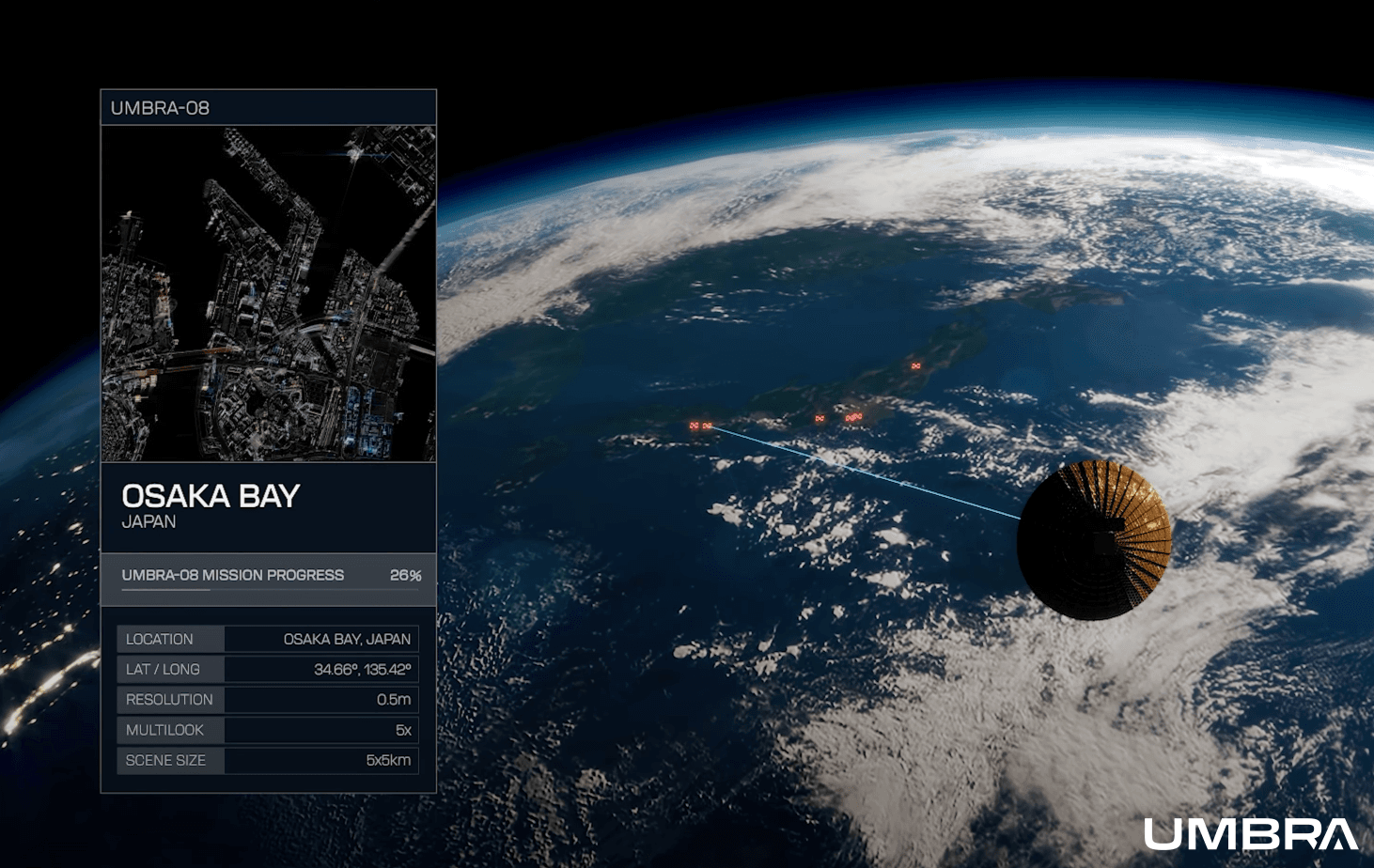Click the overlapping cluster of red target markers
The image size is (1374, 868).
click(x=852, y=416)
